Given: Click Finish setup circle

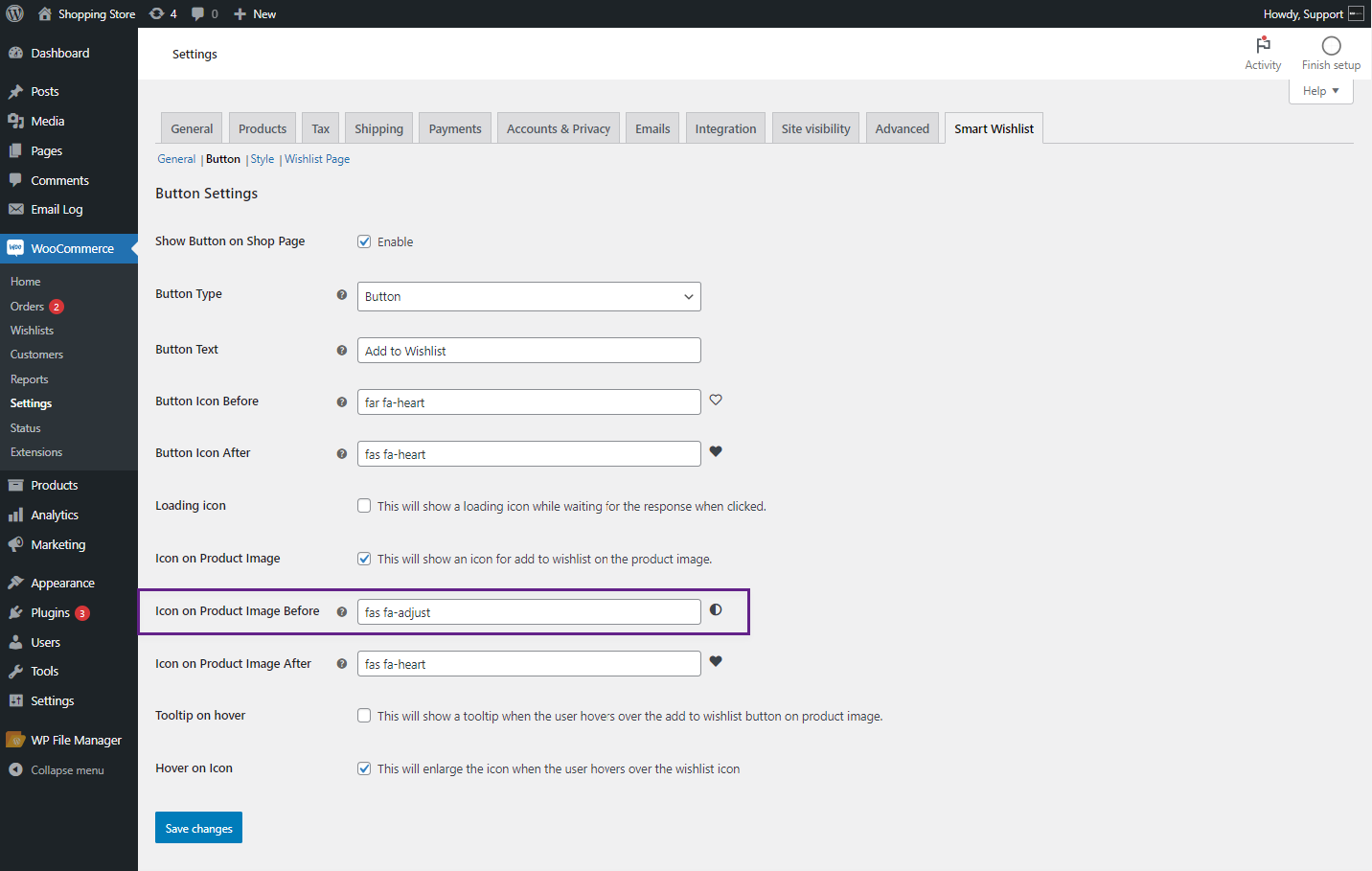Looking at the screenshot, I should tap(1331, 54).
